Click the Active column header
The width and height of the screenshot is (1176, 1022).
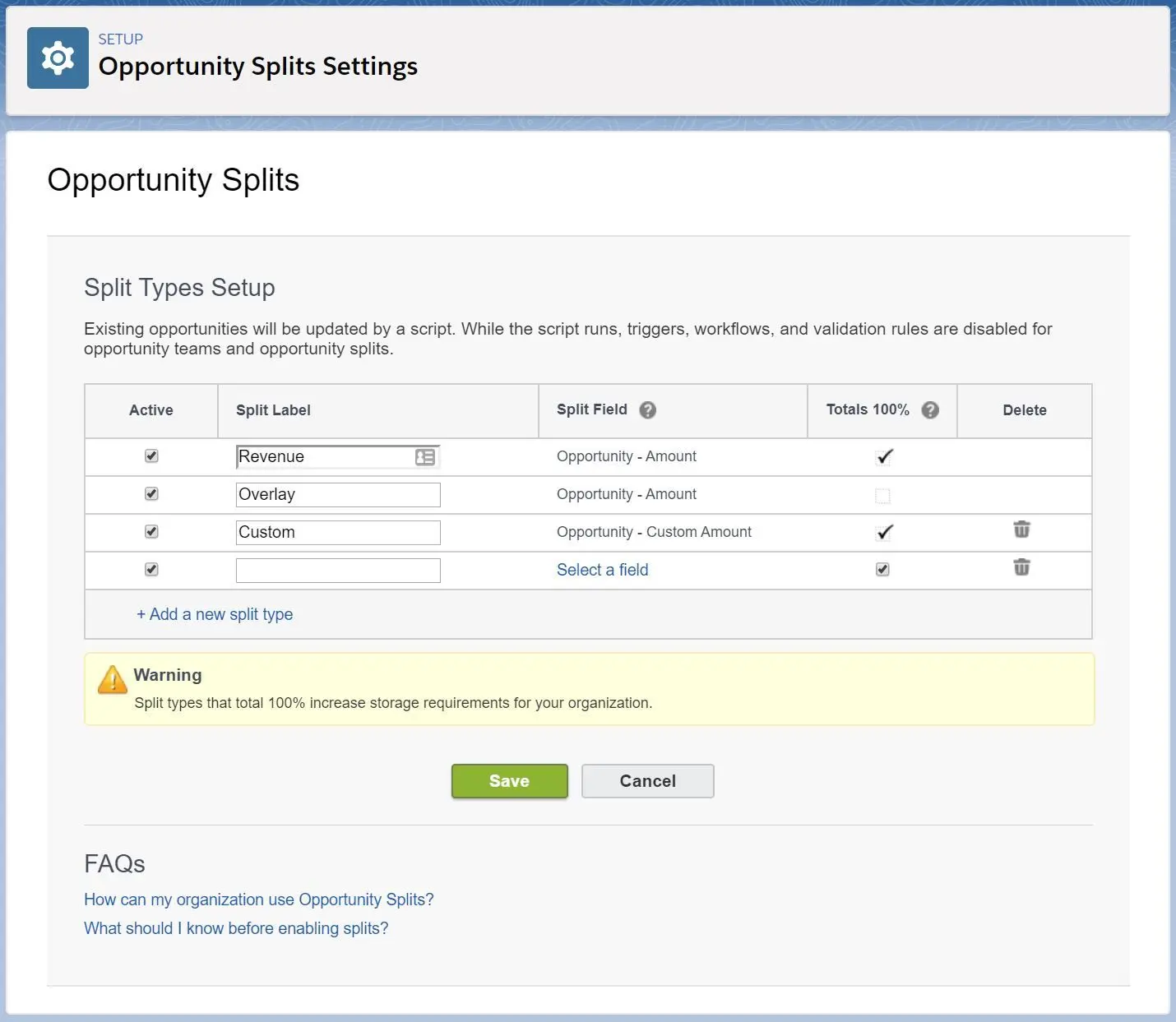151,410
